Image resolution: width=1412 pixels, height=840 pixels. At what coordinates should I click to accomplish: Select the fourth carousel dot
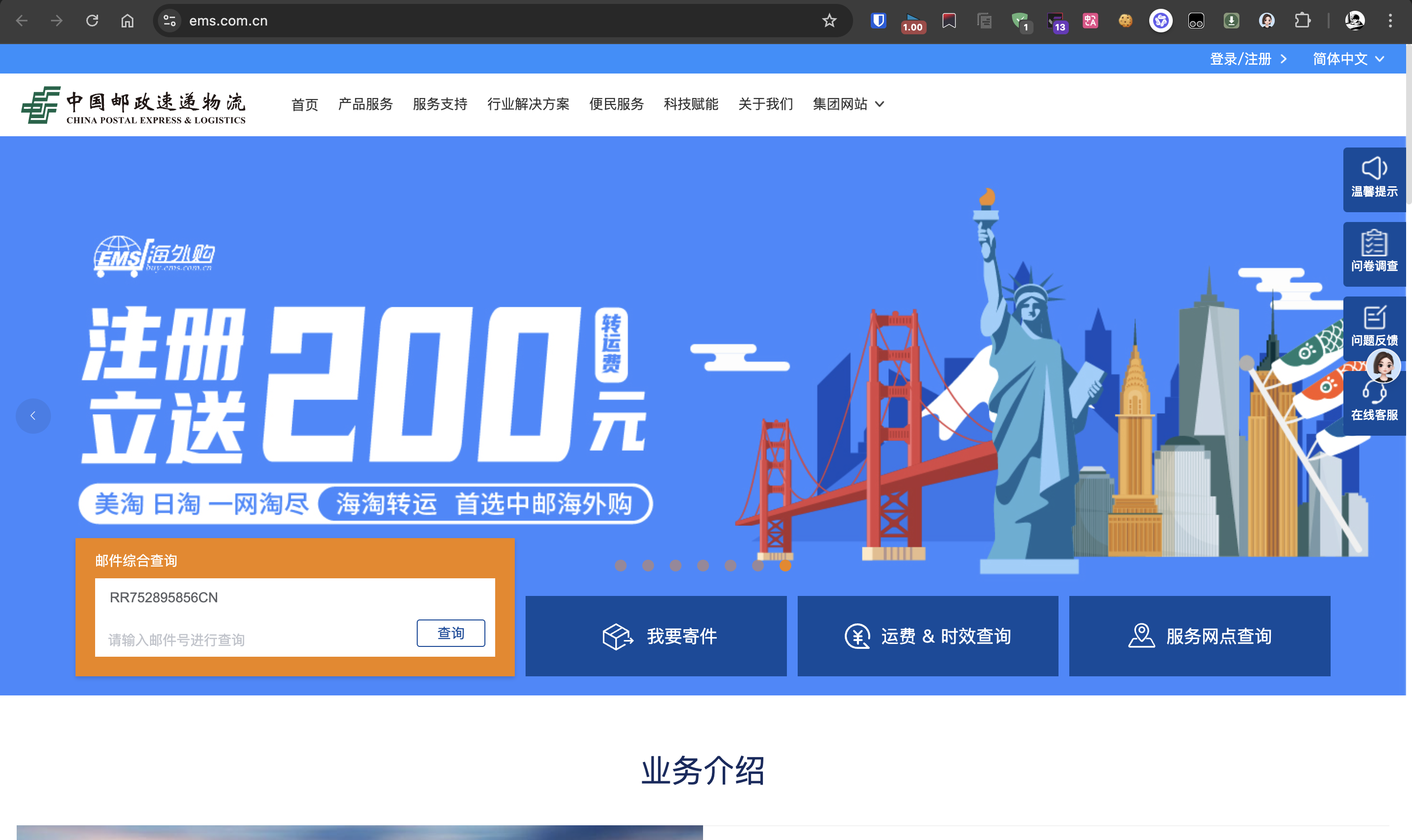tap(703, 566)
